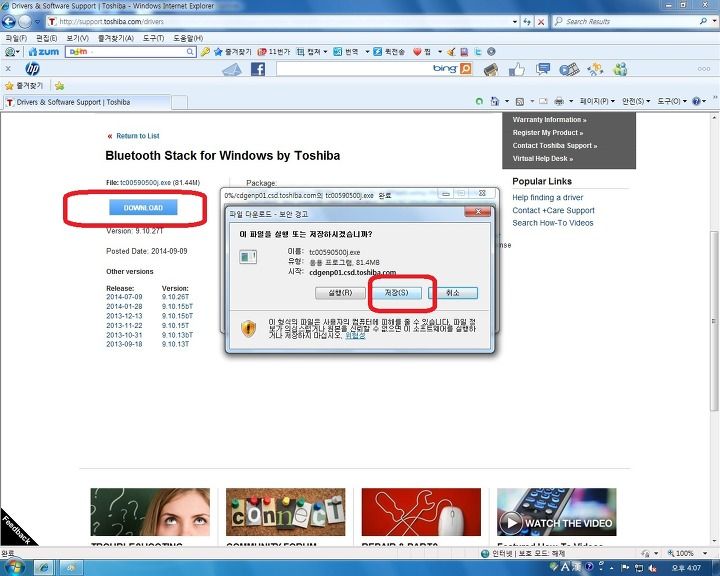Screen dimensions: 720x576
Task: Open the 페이지(P) page dropdown
Action: pos(597,101)
